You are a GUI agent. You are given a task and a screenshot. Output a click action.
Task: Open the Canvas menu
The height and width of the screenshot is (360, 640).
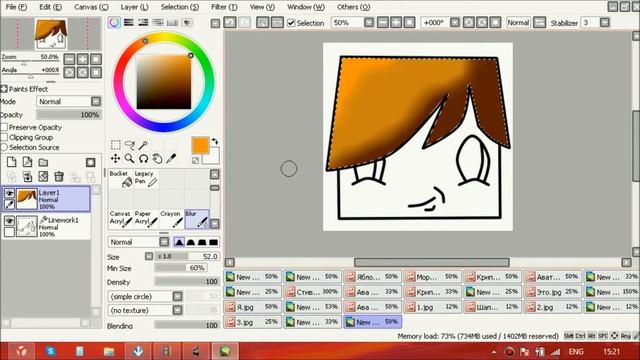(91, 7)
